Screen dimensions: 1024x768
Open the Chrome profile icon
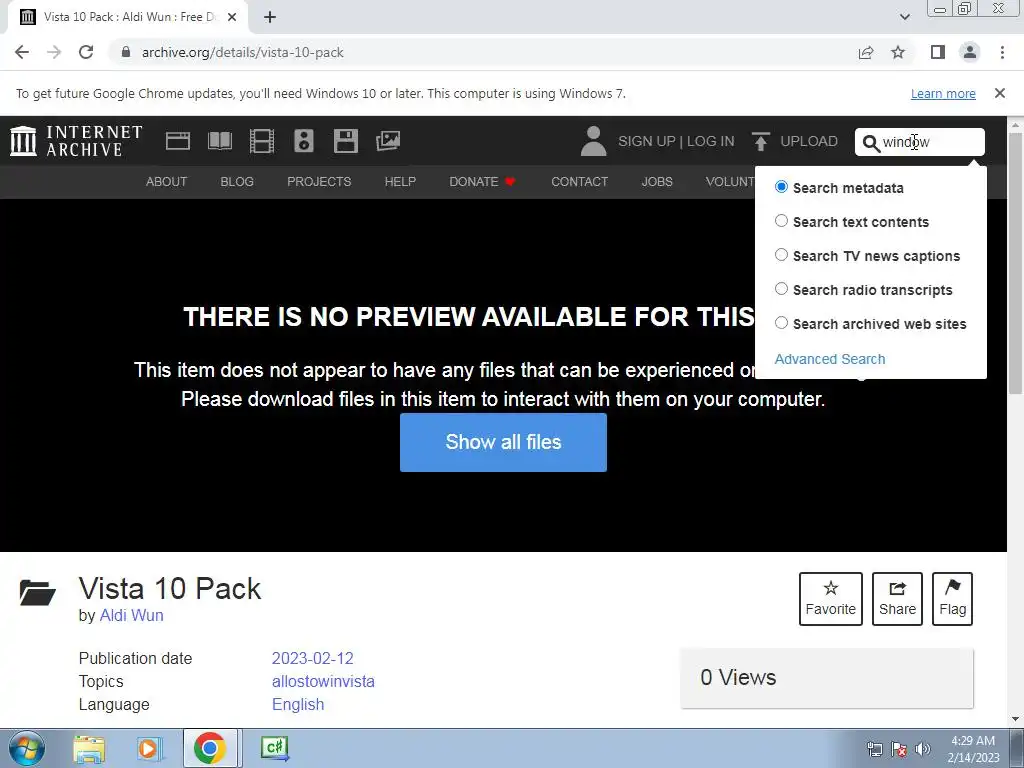970,52
